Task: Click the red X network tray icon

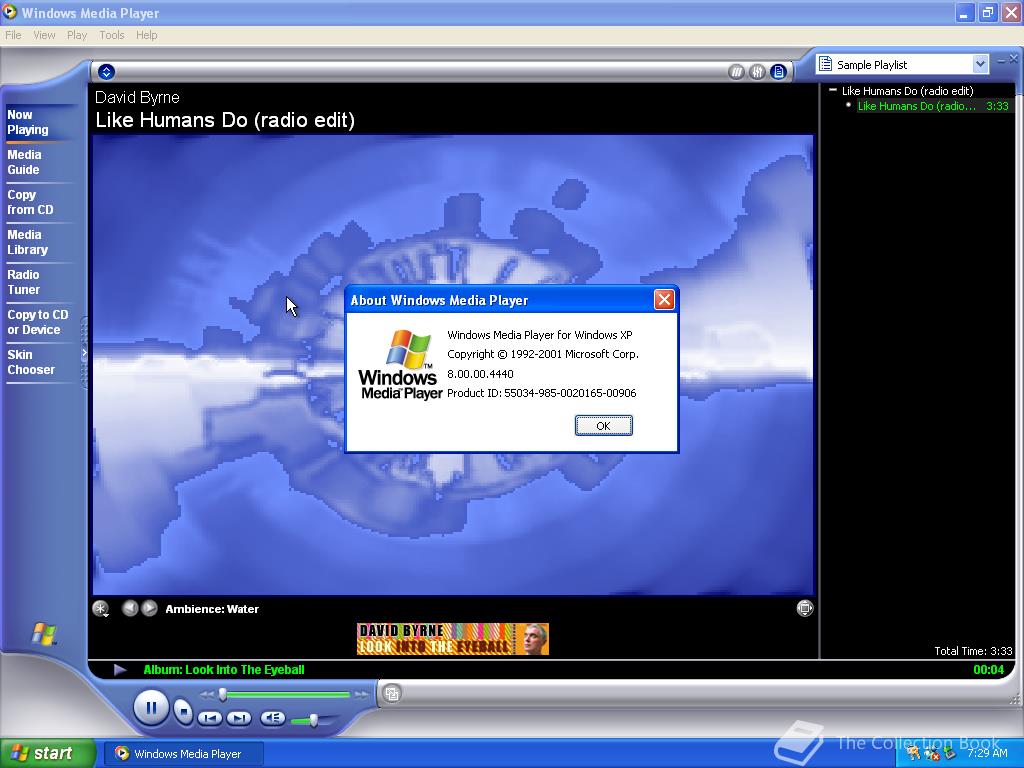Action: (931, 754)
